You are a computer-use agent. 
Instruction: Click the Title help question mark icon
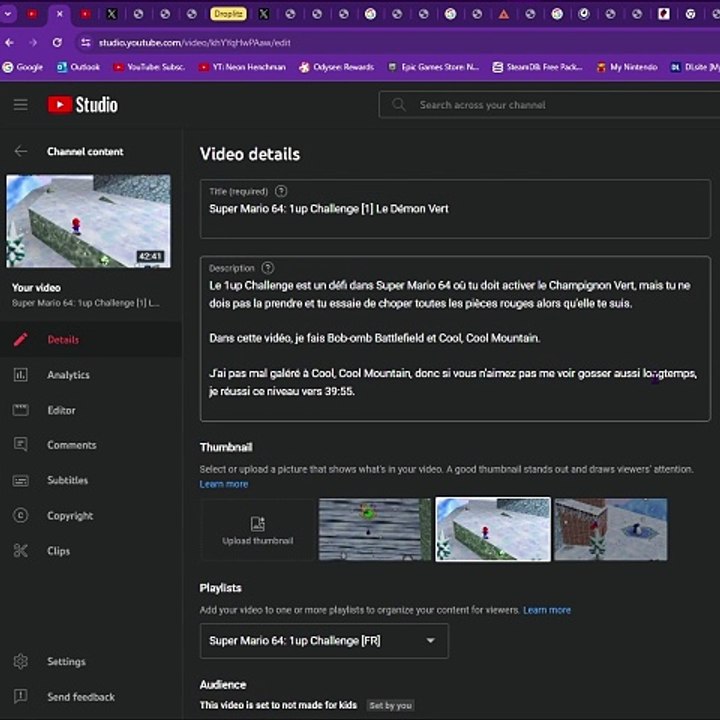(x=281, y=191)
